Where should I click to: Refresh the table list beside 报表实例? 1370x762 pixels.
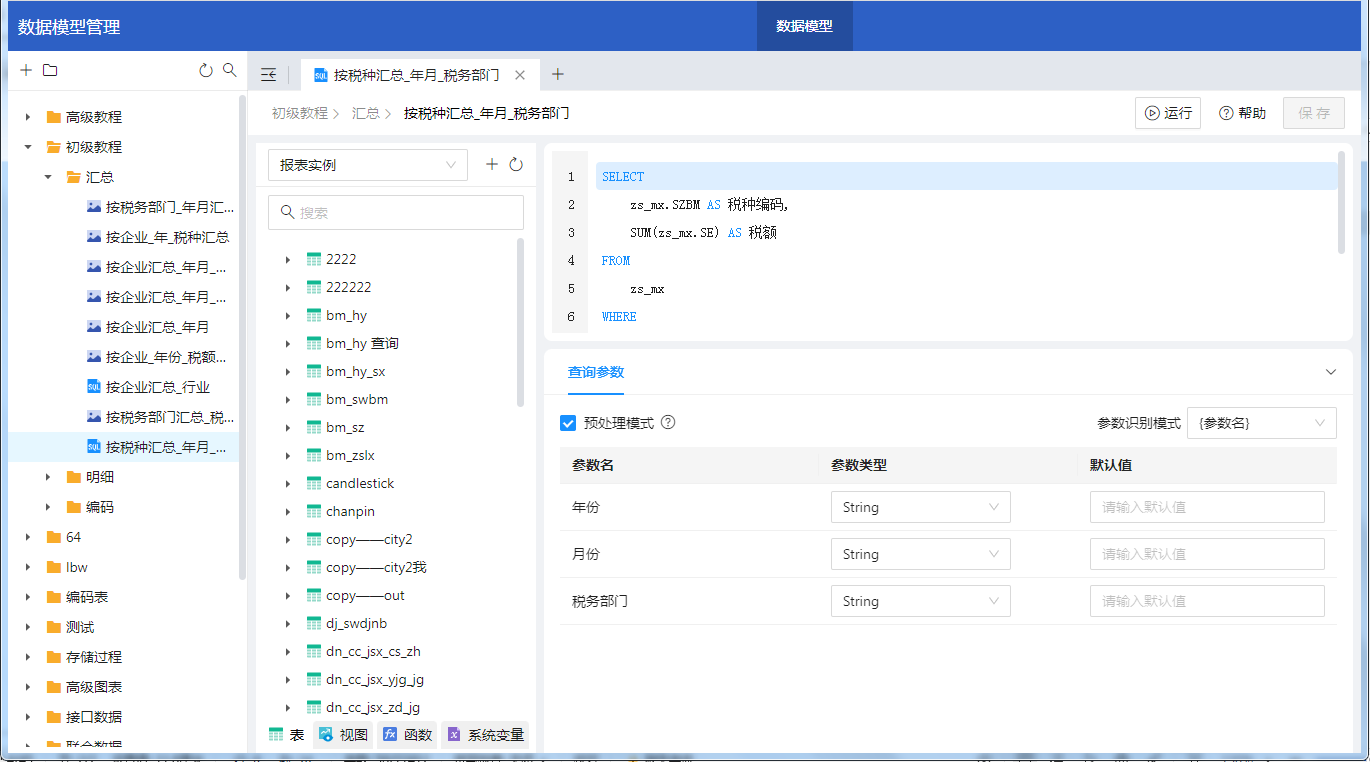516,165
